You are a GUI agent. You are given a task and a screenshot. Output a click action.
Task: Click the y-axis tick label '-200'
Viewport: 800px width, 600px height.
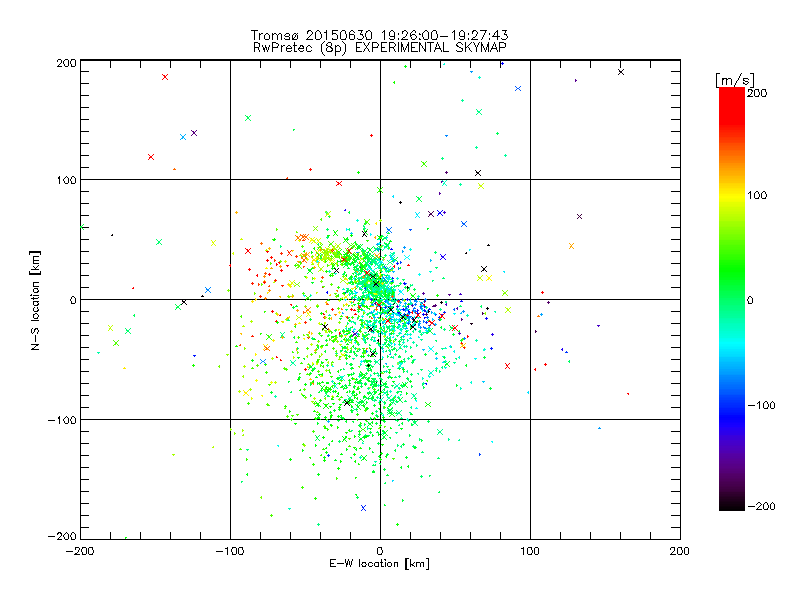click(x=62, y=536)
